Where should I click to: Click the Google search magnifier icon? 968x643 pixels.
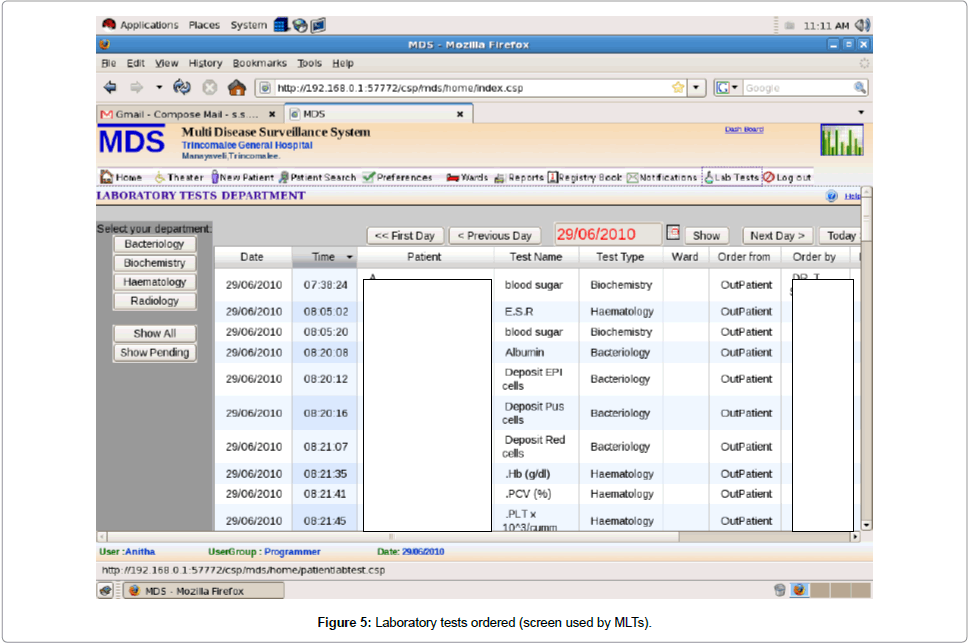coord(859,88)
